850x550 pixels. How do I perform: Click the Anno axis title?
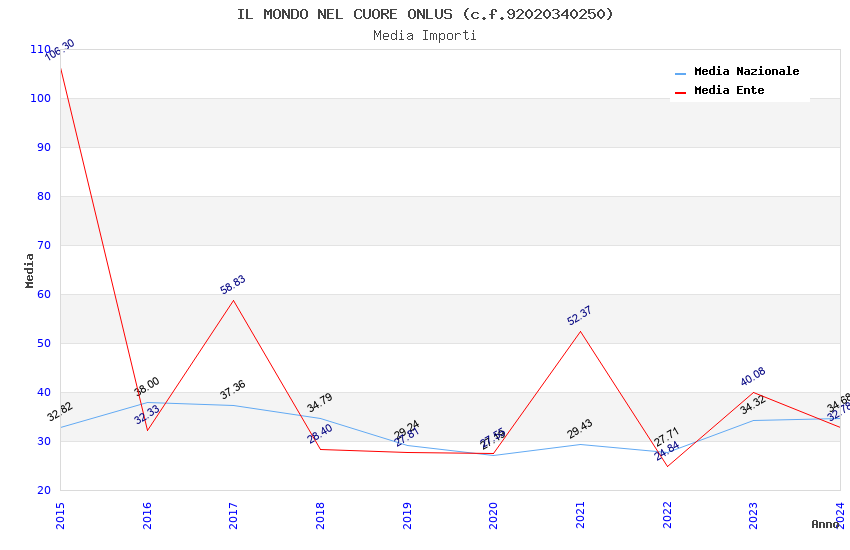[x=825, y=524]
